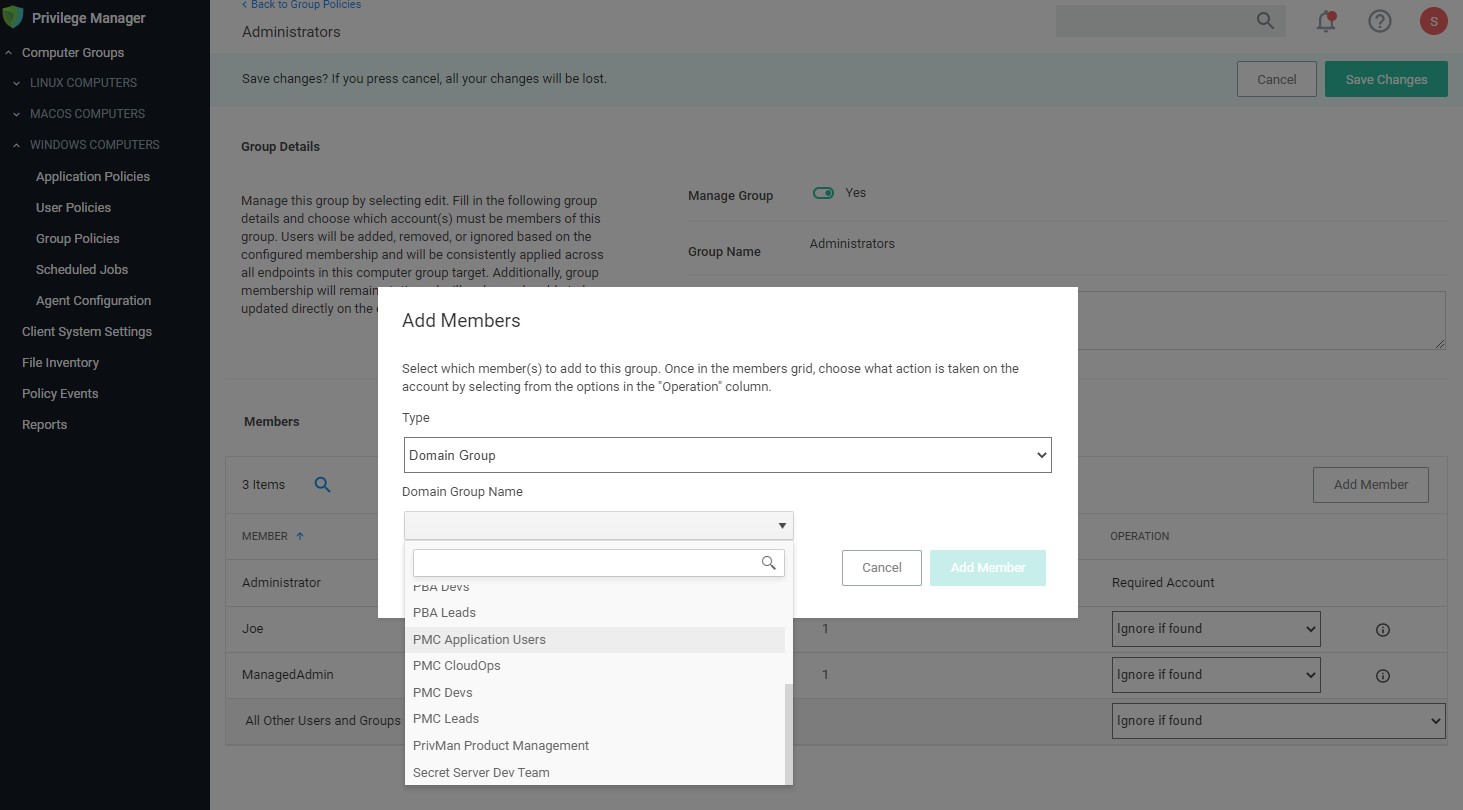Click the Privilege Manager shield logo
This screenshot has height=810, width=1463.
click(x=13, y=17)
